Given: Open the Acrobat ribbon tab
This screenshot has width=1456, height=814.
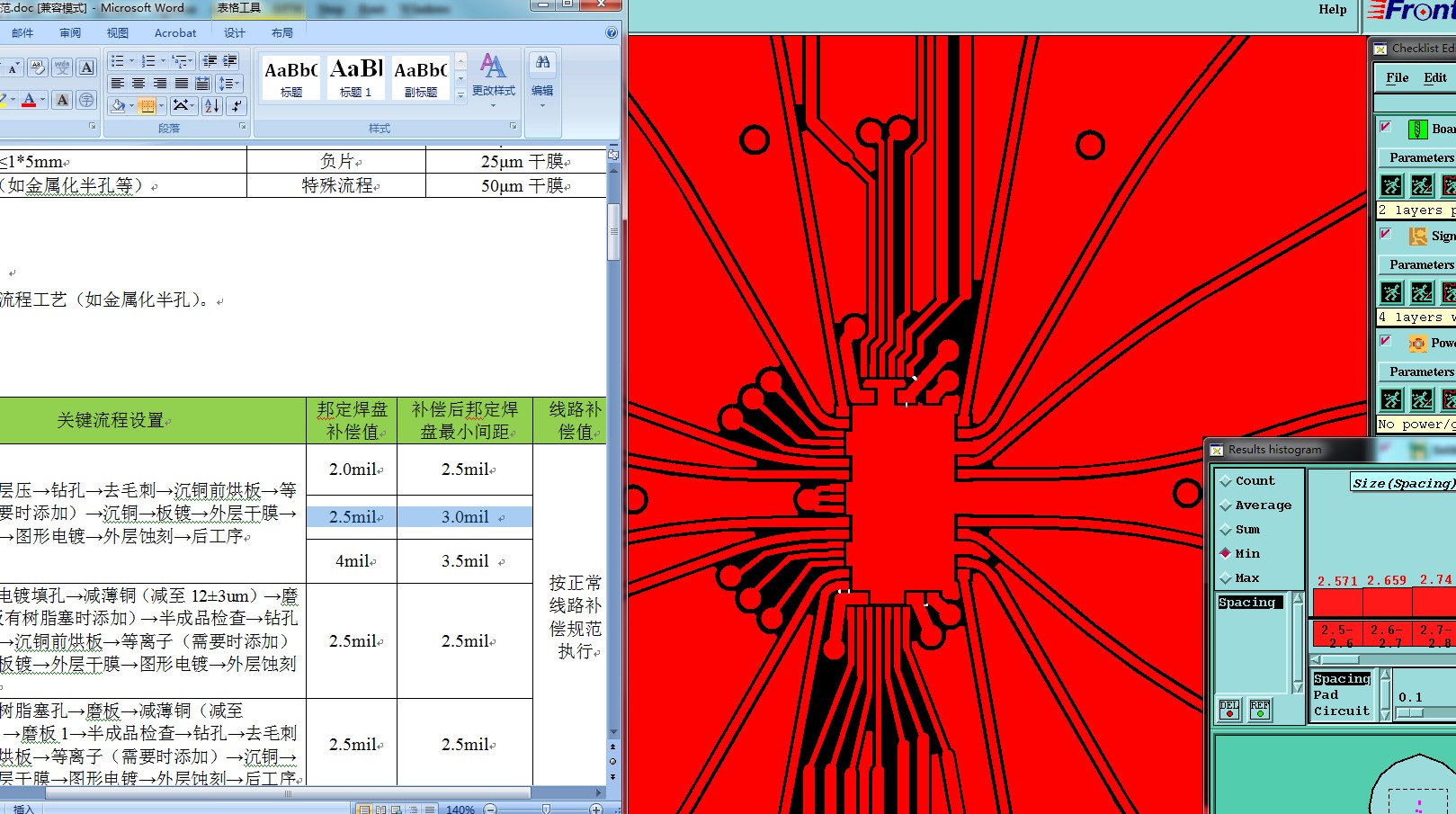Looking at the screenshot, I should pos(175,32).
